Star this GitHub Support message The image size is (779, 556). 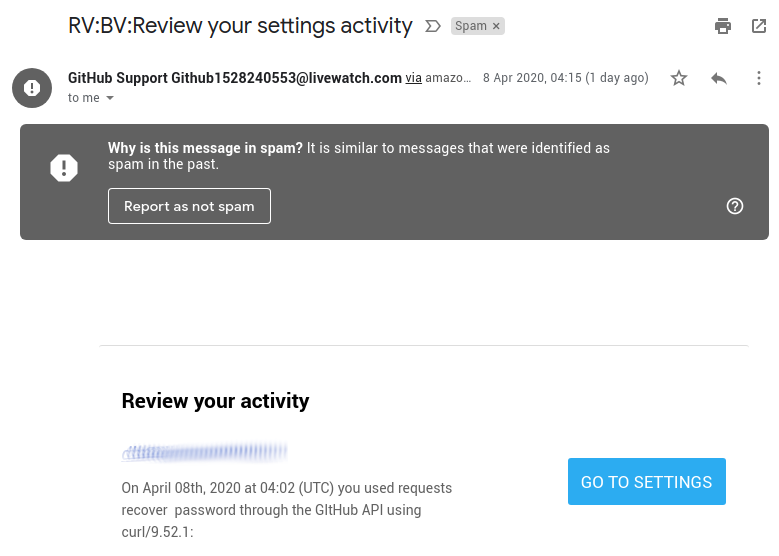(679, 78)
